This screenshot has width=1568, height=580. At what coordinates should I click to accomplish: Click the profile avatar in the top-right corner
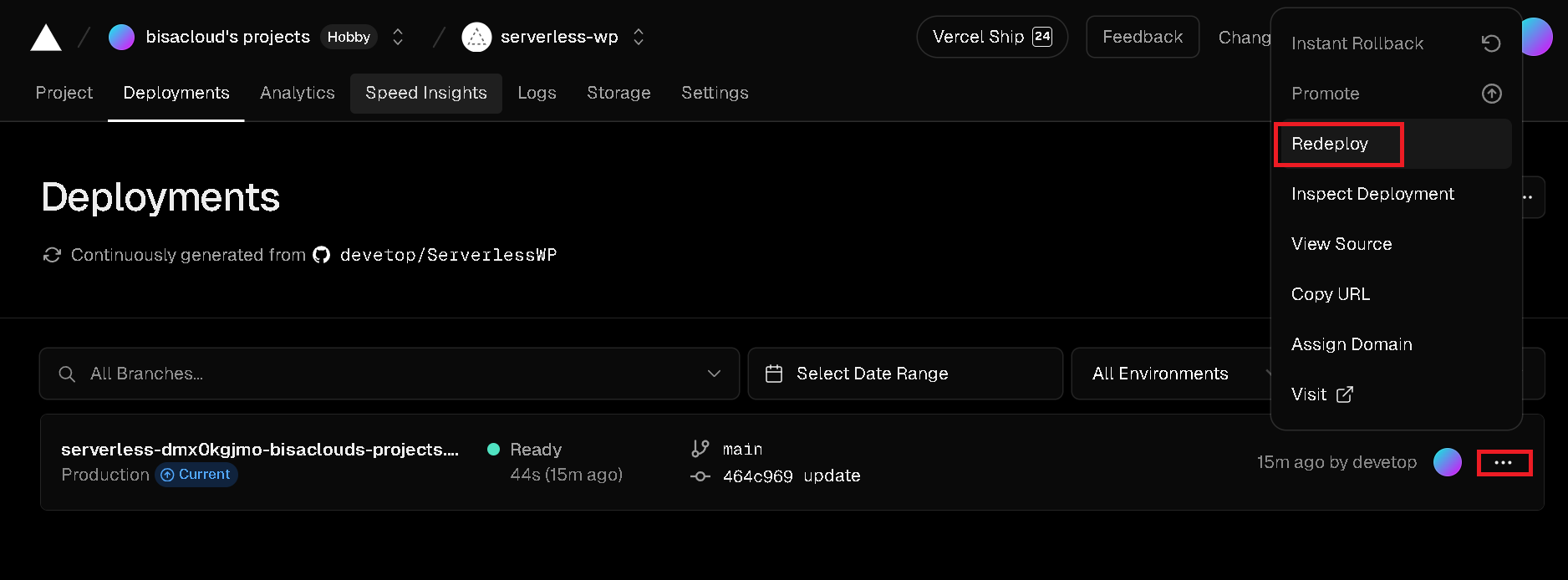tap(1536, 37)
